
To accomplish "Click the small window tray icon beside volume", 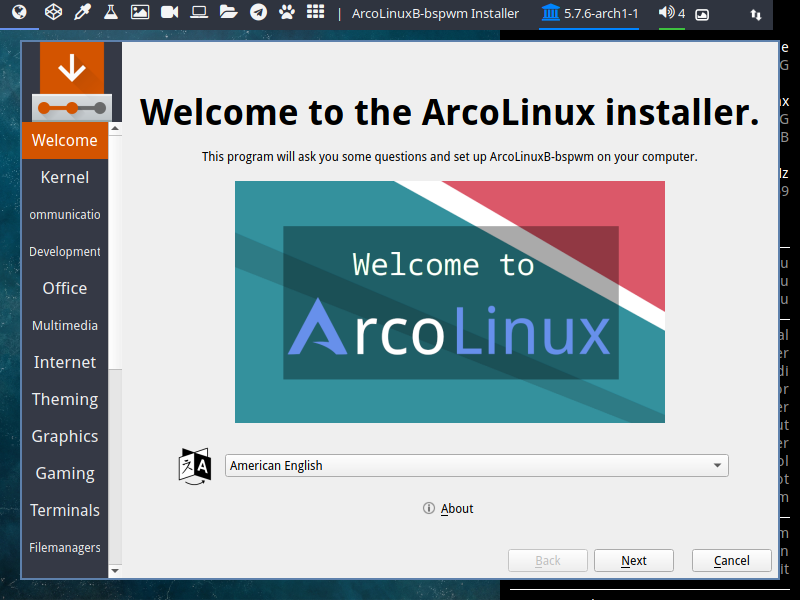I will [x=702, y=14].
